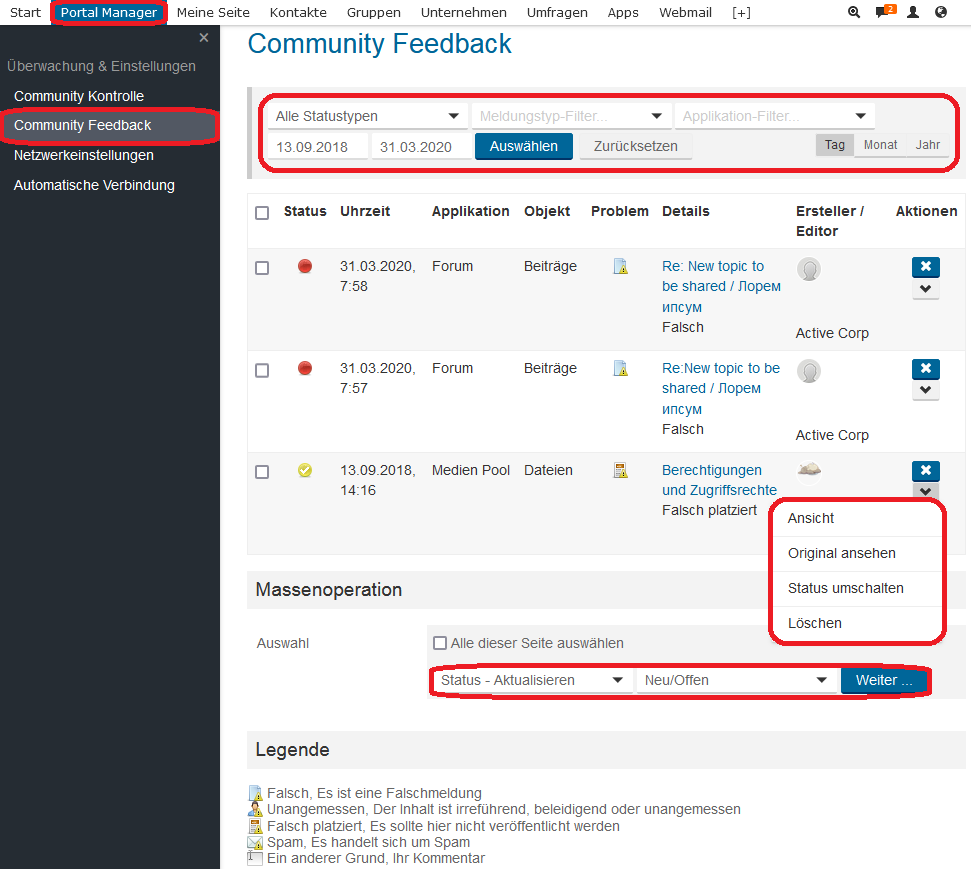The image size is (971, 869).
Task: Click creator avatar in the 7:58 row
Action: click(809, 269)
